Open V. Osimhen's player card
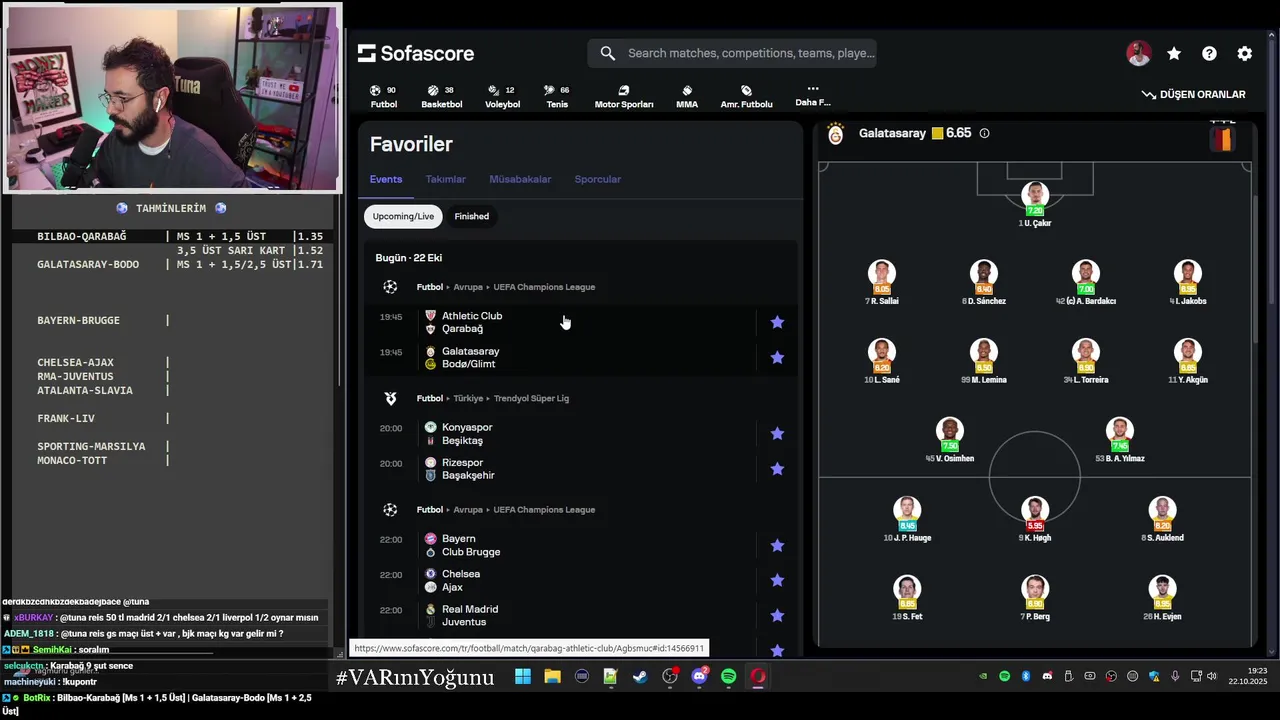Image resolution: width=1280 pixels, height=720 pixels. [950, 441]
